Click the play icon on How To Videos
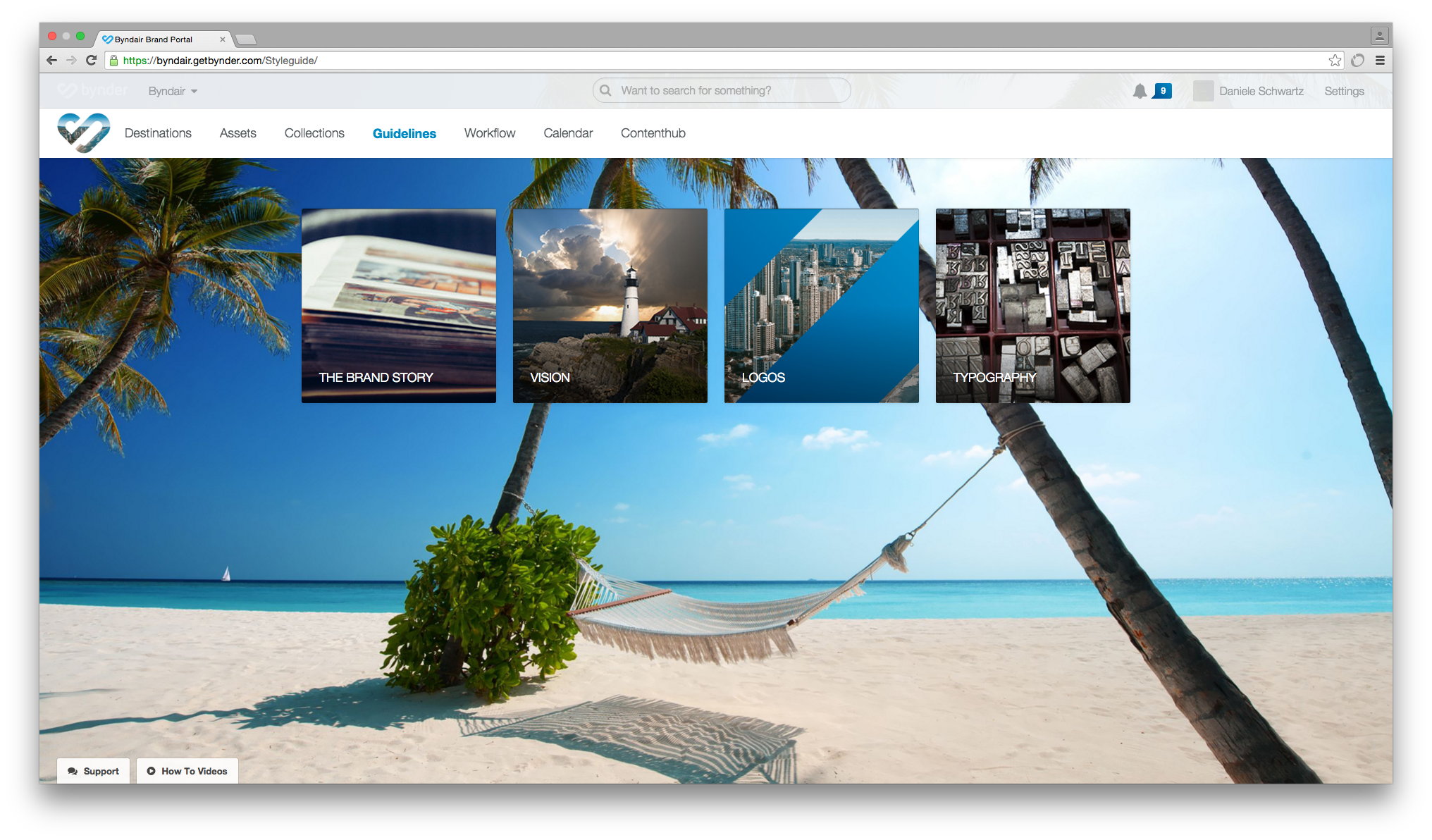The width and height of the screenshot is (1432, 840). (x=150, y=771)
